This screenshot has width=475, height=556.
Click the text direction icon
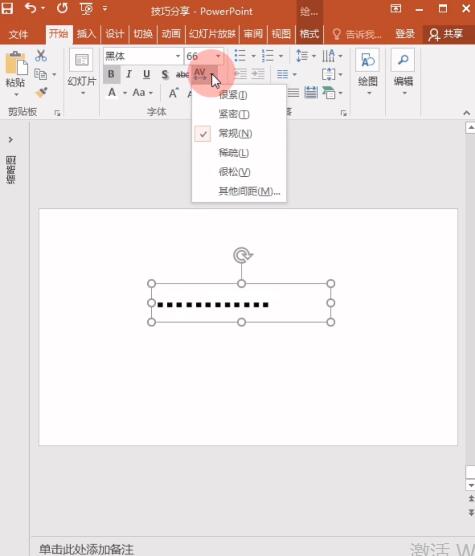tap(329, 56)
